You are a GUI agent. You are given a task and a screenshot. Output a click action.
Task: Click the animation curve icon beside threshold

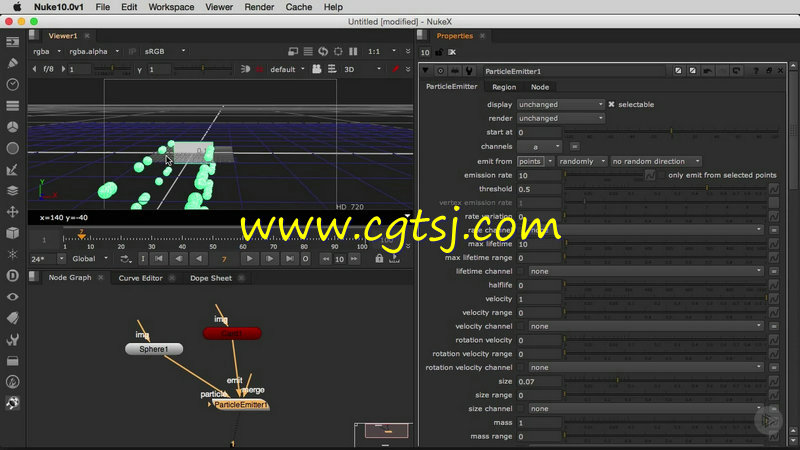coord(774,189)
